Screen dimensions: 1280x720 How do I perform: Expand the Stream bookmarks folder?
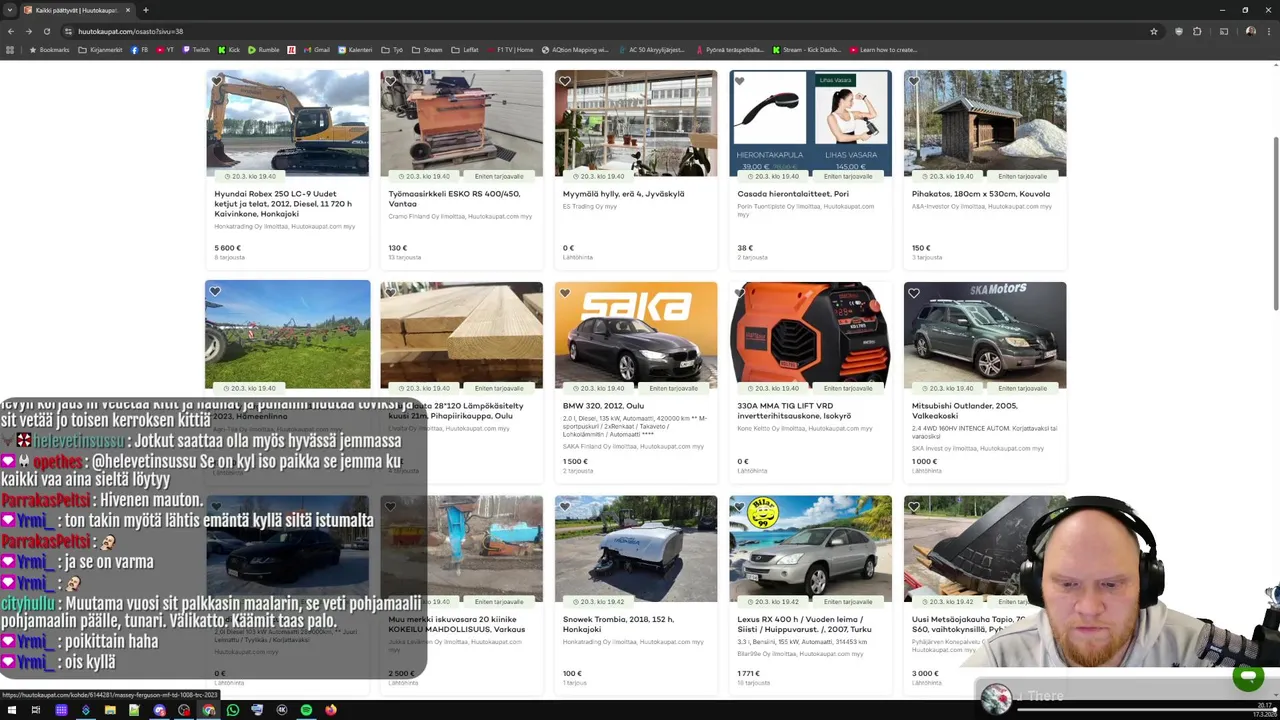click(427, 49)
